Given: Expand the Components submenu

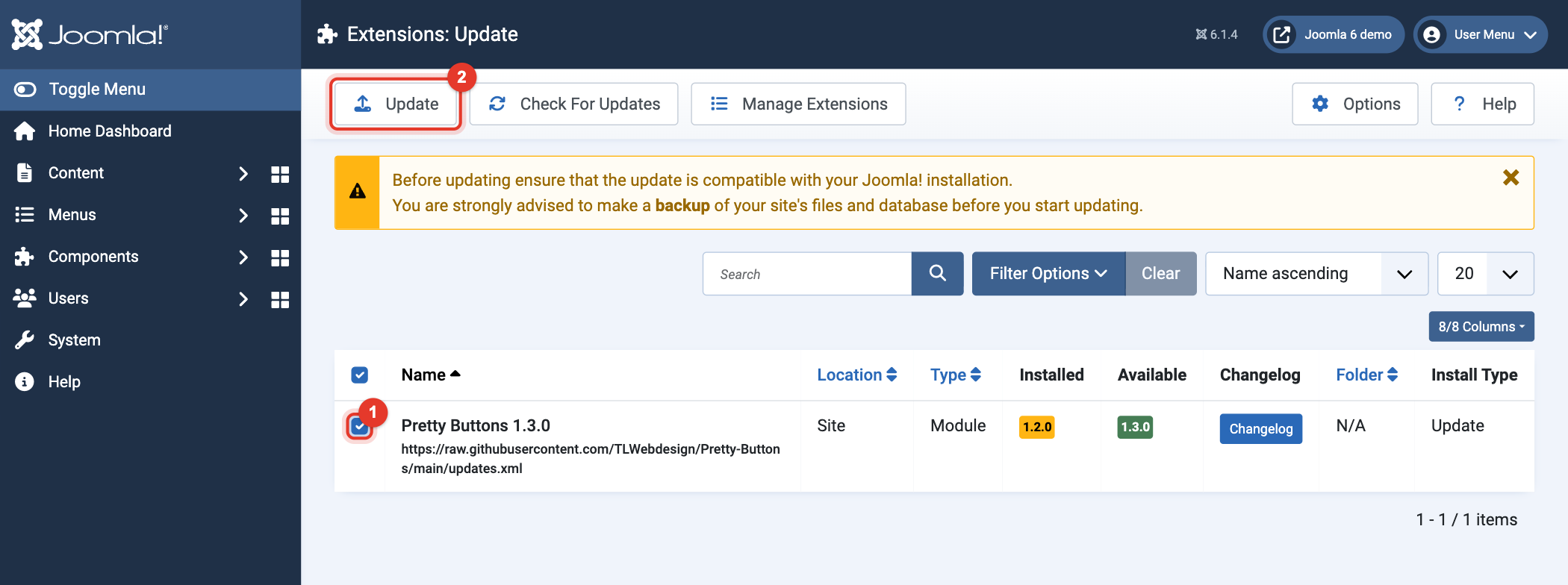Looking at the screenshot, I should pyautogui.click(x=243, y=257).
